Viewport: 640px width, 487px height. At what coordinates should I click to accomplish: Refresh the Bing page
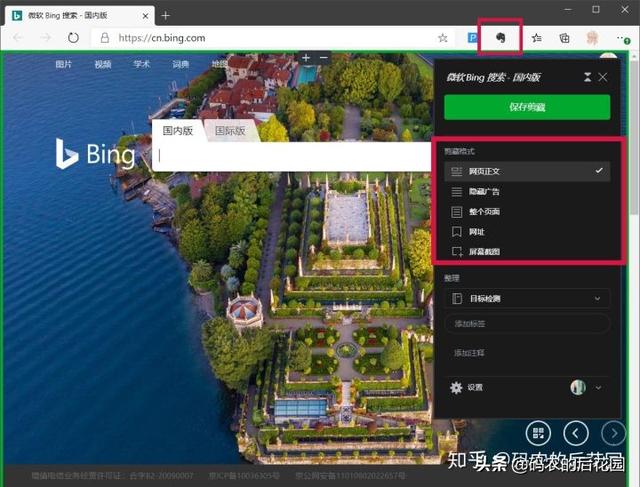coord(73,38)
